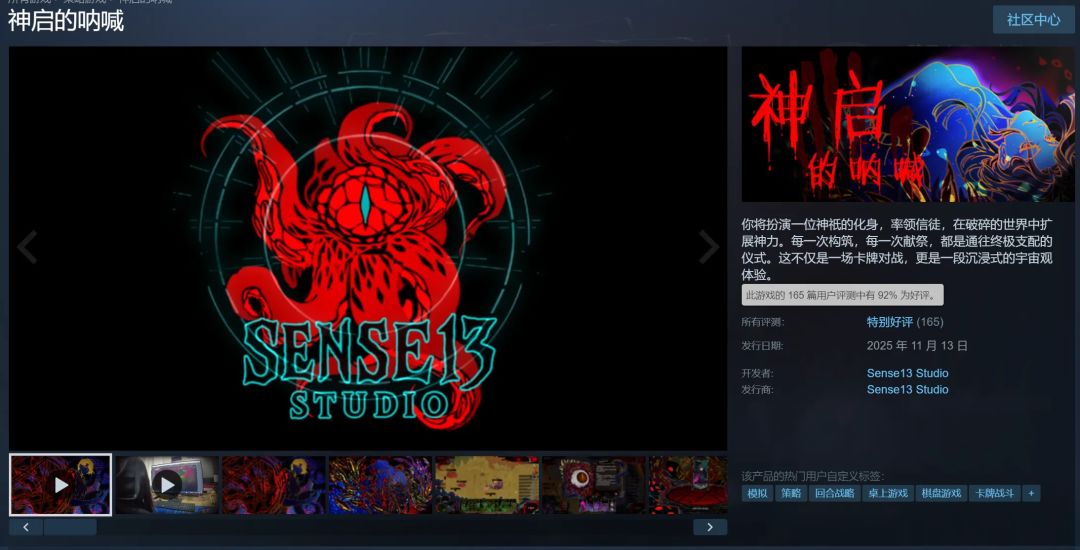Click the thumbnail strip scrollbar handle
Screen dimensions: 1080x550
pos(70,527)
